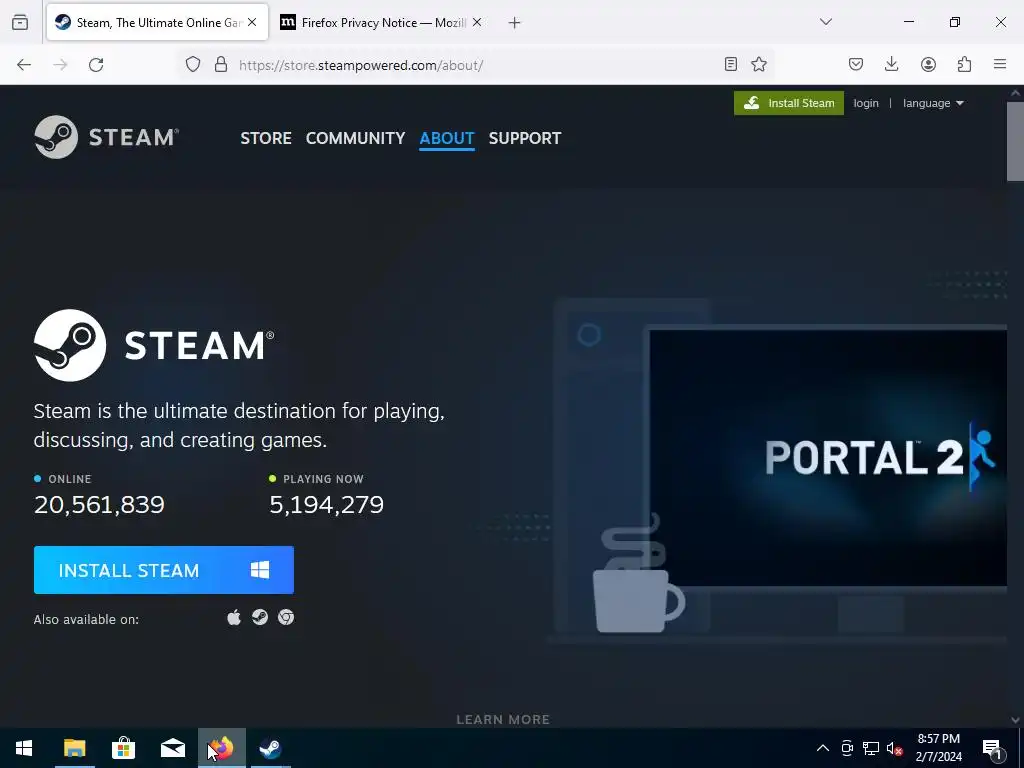Switch to Firefox Privacy Notice tab
The width and height of the screenshot is (1024, 768).
381,22
